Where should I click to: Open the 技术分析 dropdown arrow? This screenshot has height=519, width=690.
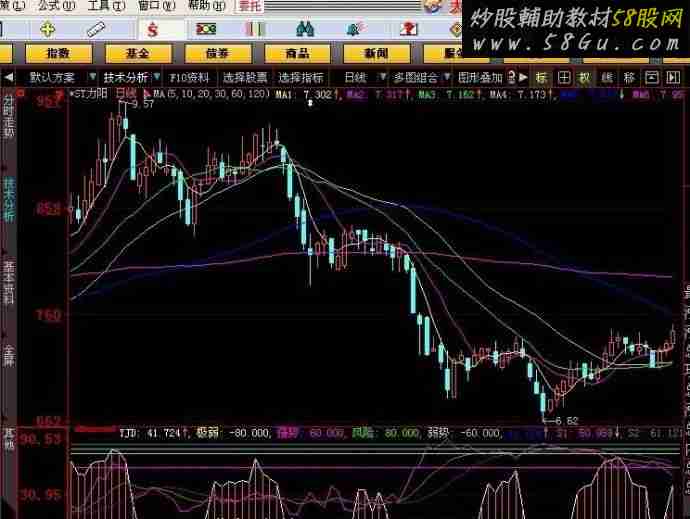tap(156, 77)
